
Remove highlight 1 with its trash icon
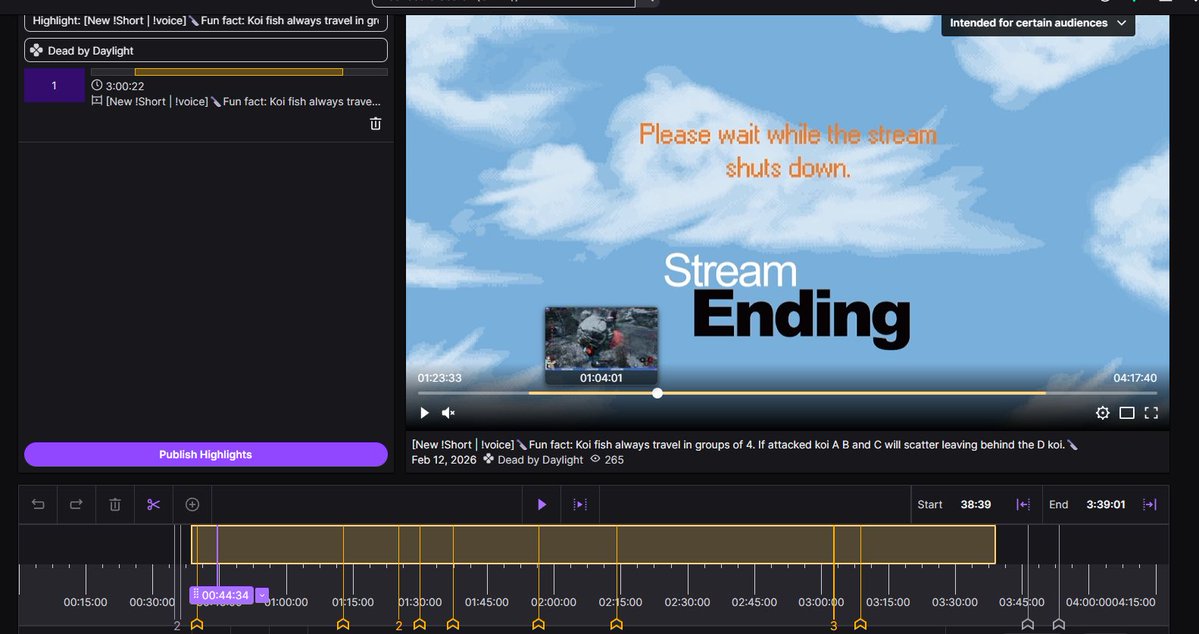point(375,123)
